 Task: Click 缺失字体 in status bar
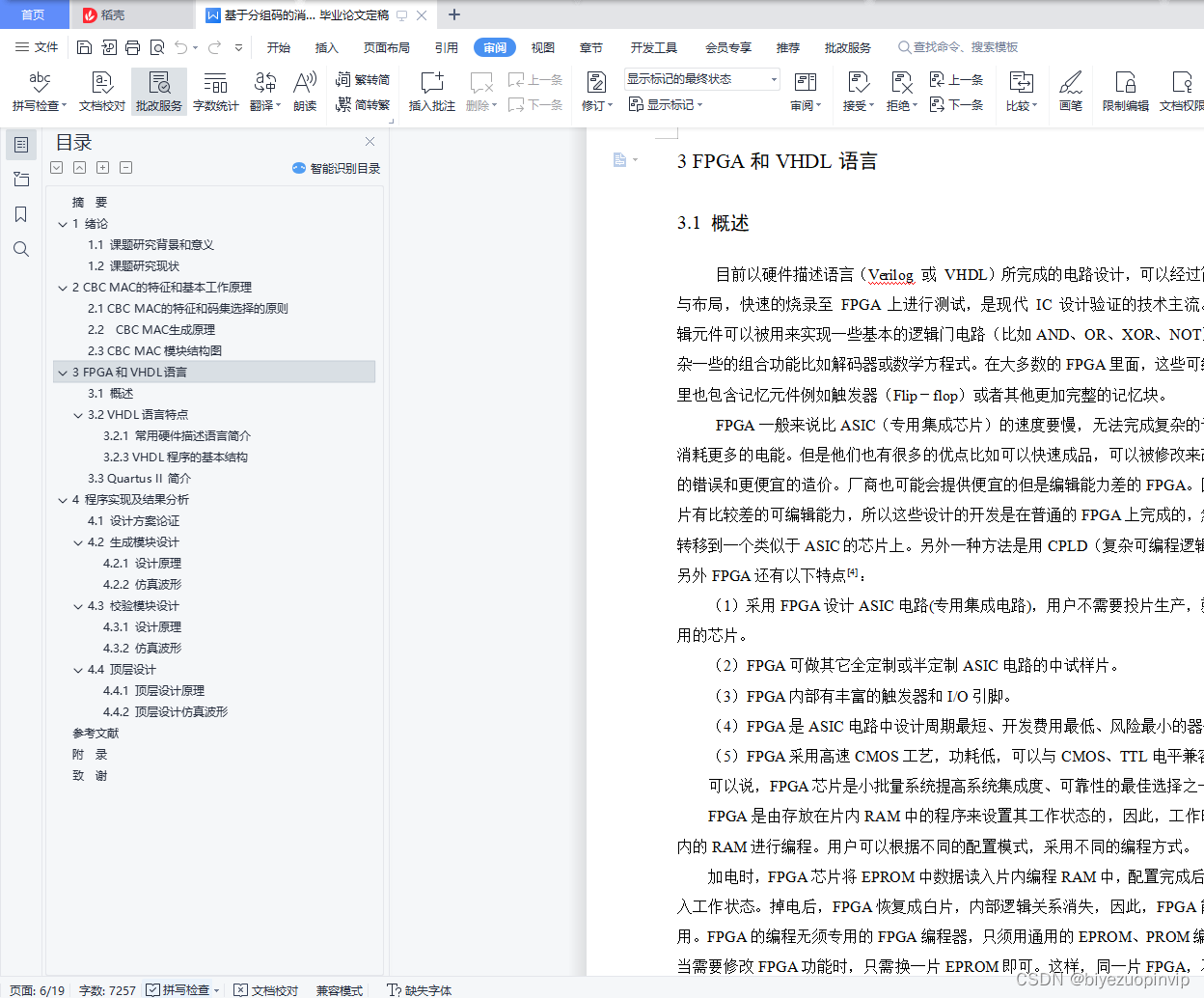coord(420,989)
